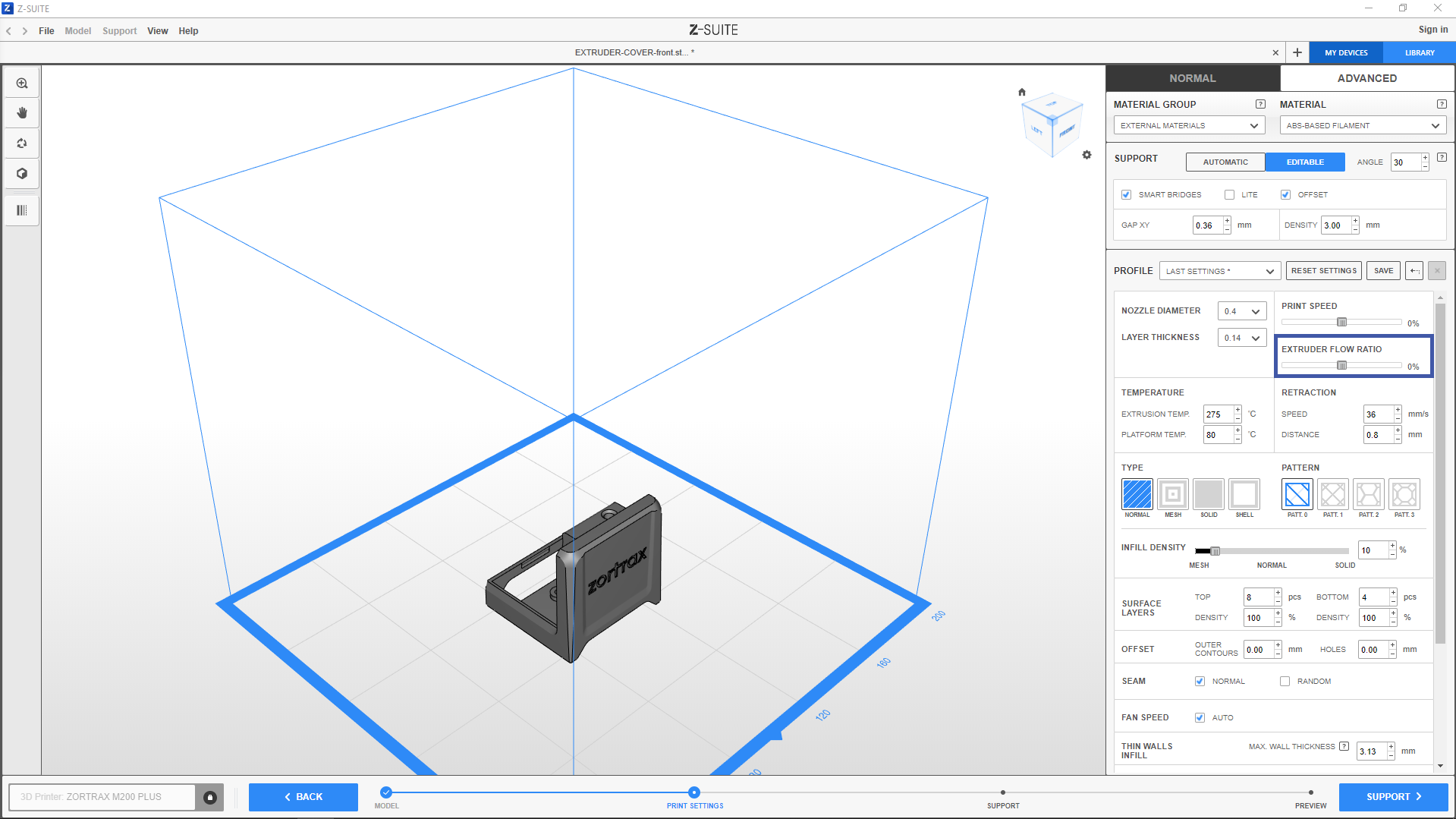The width and height of the screenshot is (1456, 819).
Task: Click the printer lock icon
Action: [x=210, y=797]
